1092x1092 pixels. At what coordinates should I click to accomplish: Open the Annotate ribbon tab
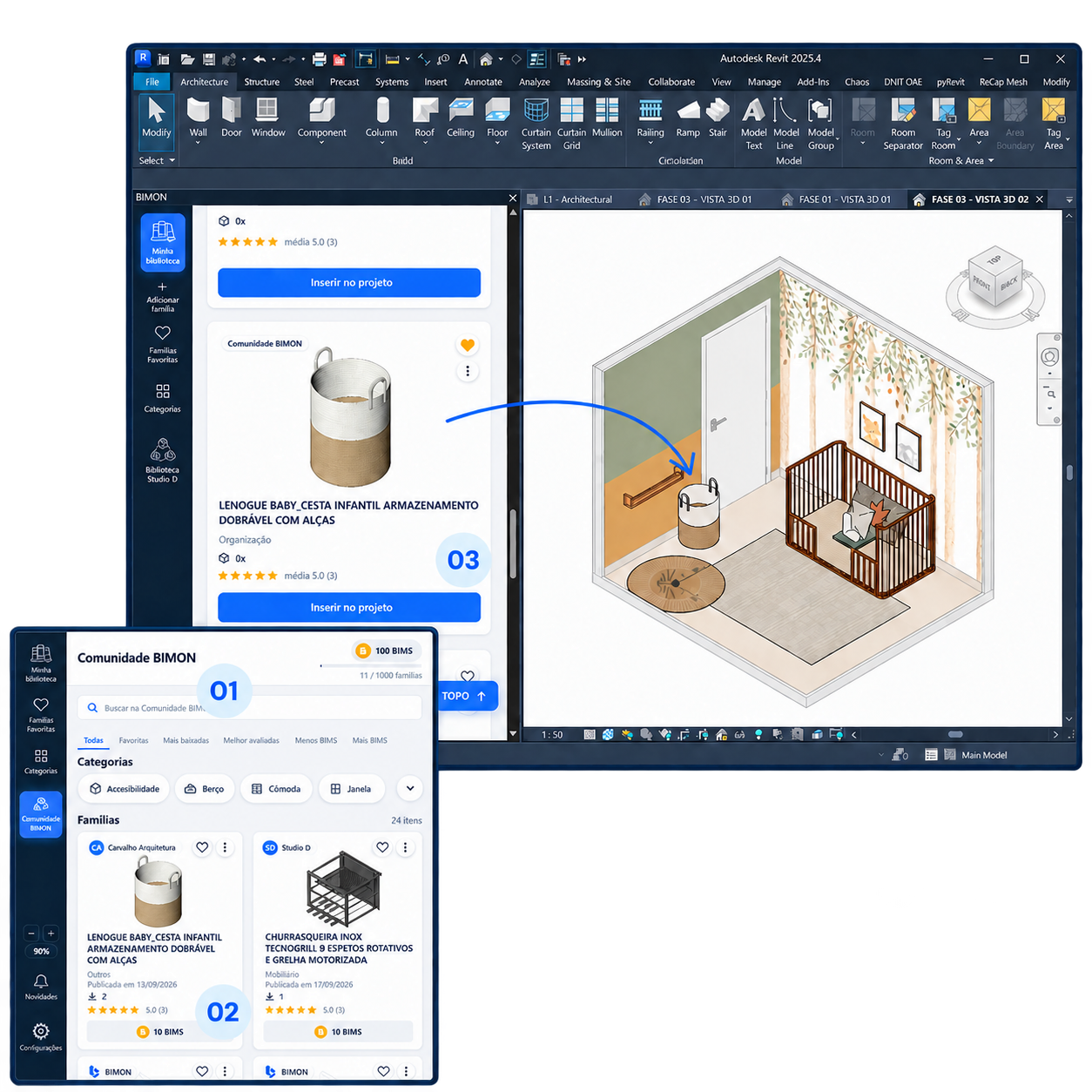(483, 82)
